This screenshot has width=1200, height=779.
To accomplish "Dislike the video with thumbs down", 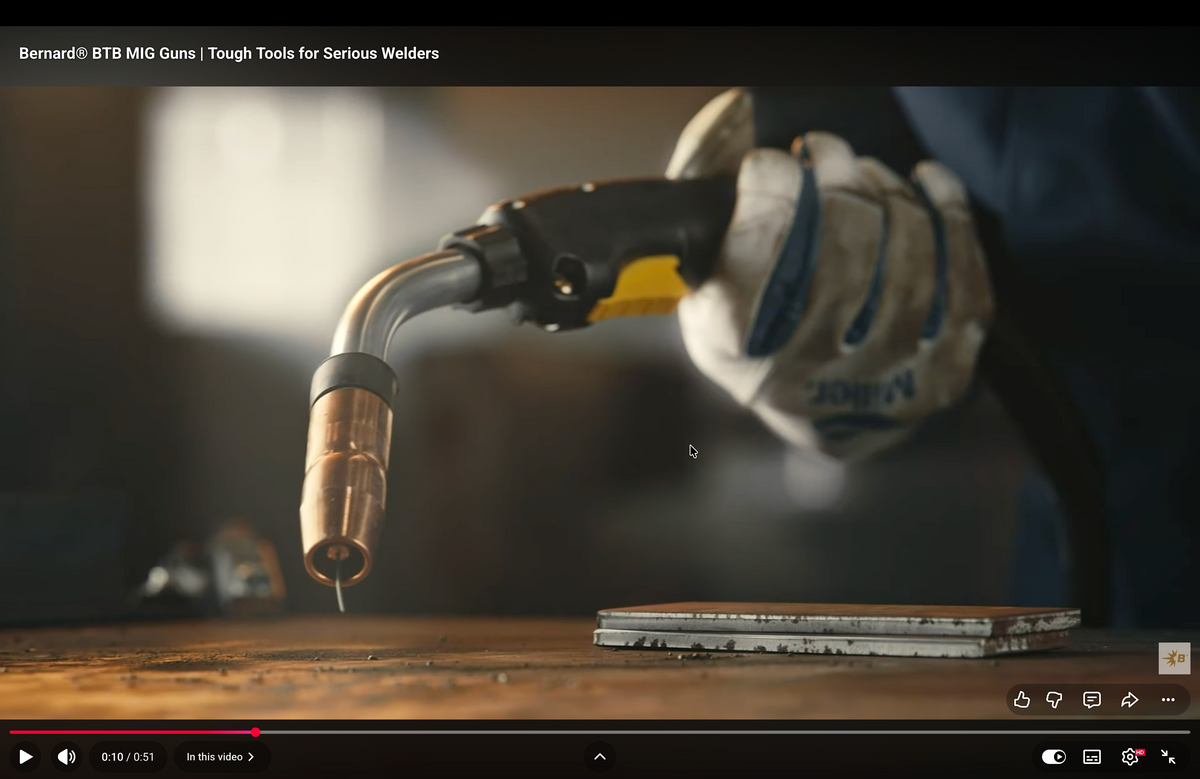I will point(1054,700).
